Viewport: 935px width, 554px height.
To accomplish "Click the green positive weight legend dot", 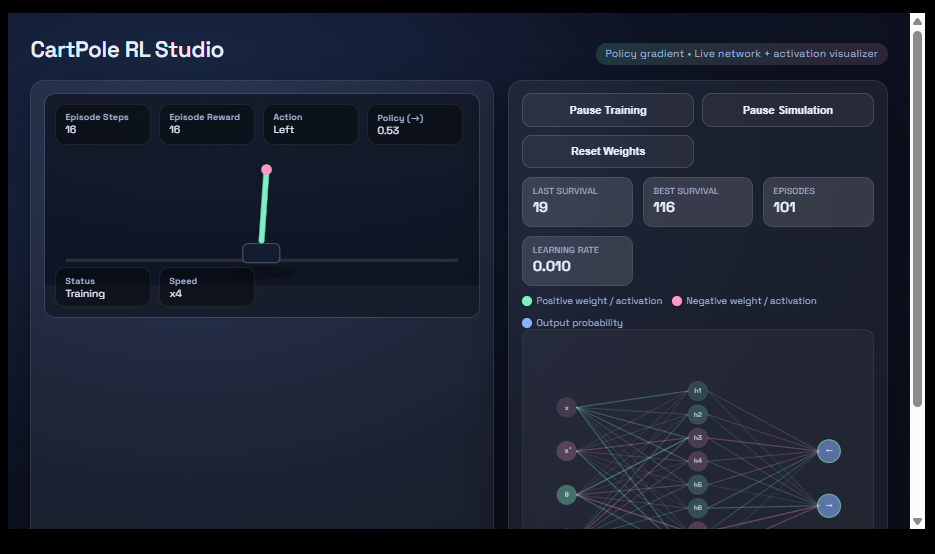I will (527, 301).
